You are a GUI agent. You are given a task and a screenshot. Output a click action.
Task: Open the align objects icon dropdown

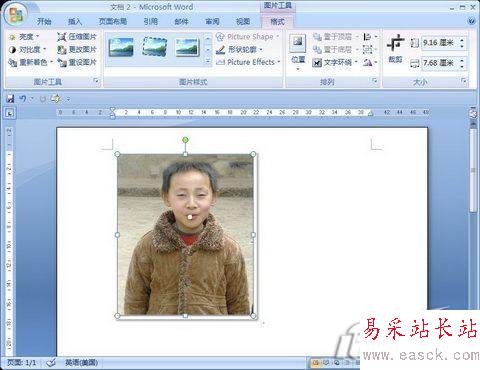pyautogui.click(x=370, y=37)
